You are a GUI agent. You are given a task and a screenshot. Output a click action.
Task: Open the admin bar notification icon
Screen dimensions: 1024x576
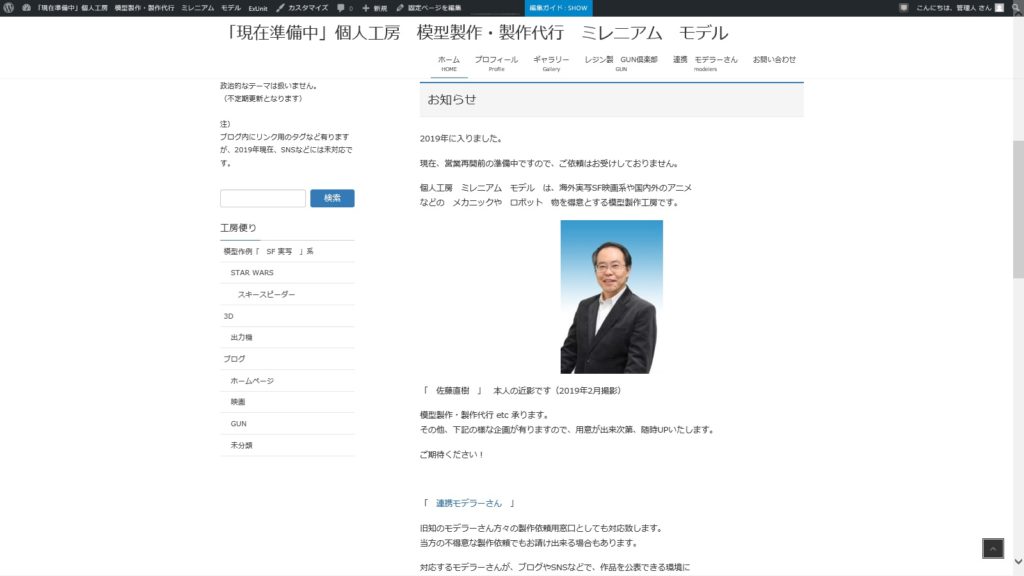903,8
